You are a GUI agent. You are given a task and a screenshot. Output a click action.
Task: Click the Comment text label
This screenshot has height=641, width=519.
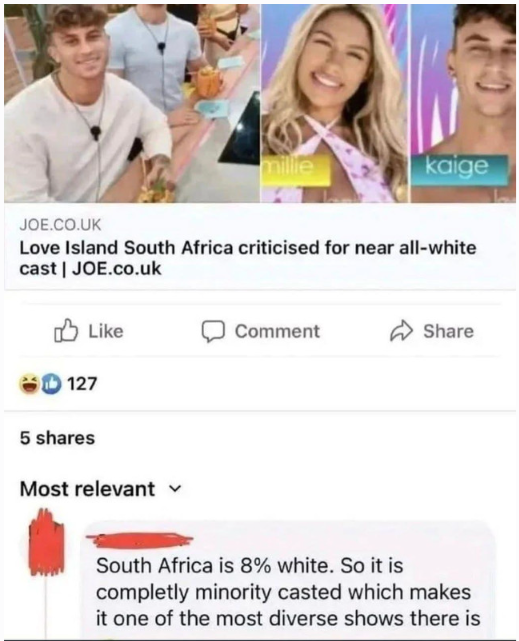click(x=277, y=331)
